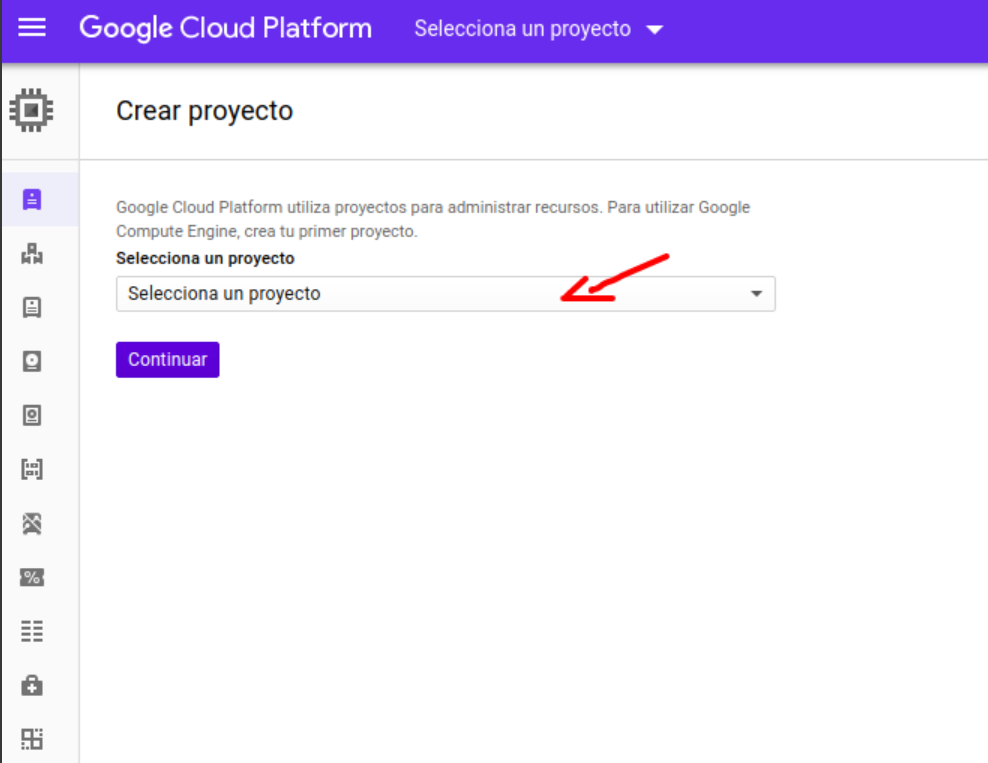This screenshot has width=988, height=763.
Task: Open Committed use discounts percent icon
Action: pos(32,577)
